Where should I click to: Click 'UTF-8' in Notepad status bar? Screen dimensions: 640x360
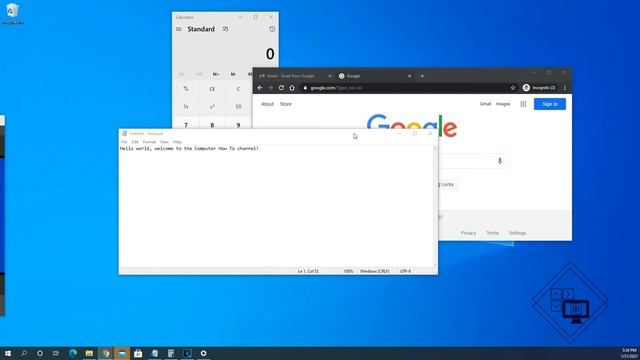[x=405, y=271]
